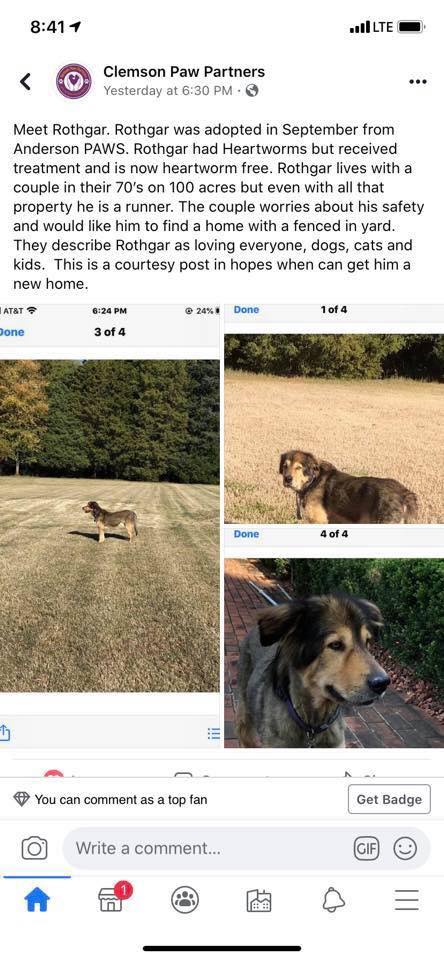Image resolution: width=444 pixels, height=960 pixels.
Task: Open the Notifications bell tab
Action: (333, 900)
